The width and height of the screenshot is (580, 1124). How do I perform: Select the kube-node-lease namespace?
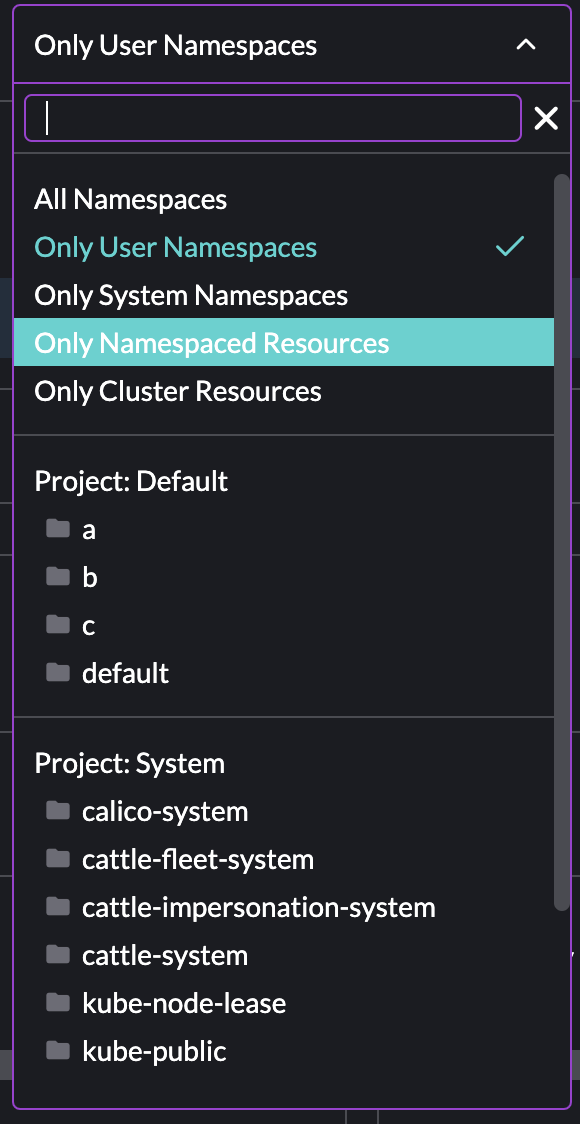[x=183, y=1003]
